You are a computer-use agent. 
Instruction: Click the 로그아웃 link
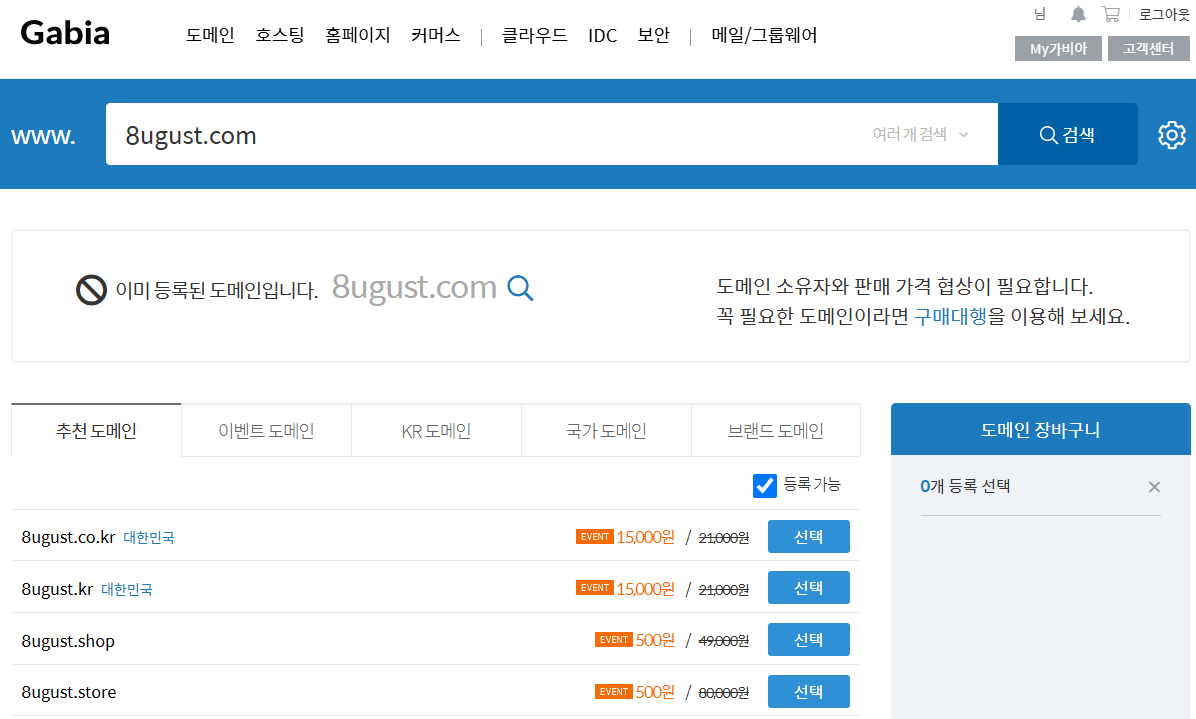coord(1164,14)
